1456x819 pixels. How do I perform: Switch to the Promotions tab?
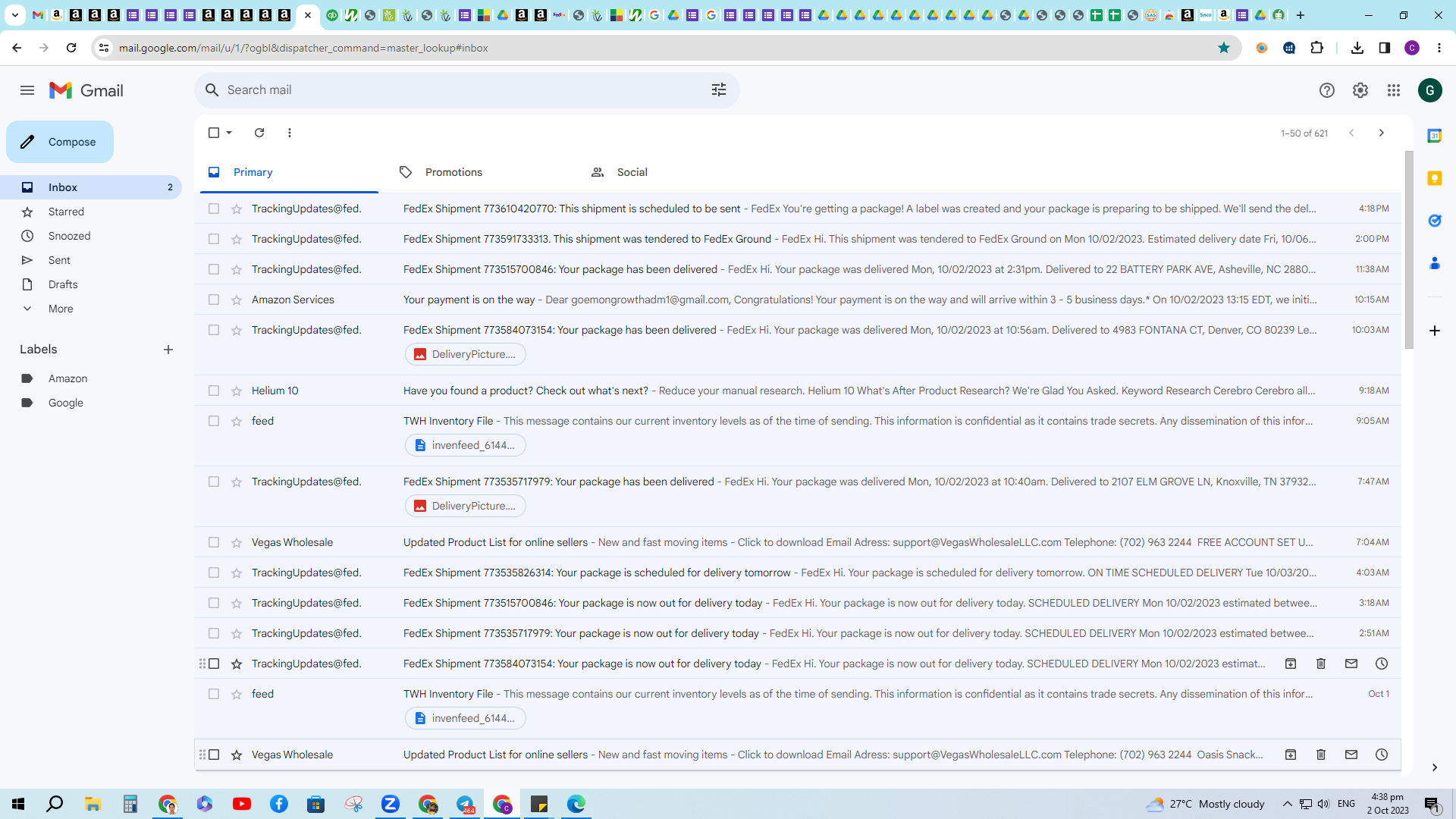[x=453, y=172]
